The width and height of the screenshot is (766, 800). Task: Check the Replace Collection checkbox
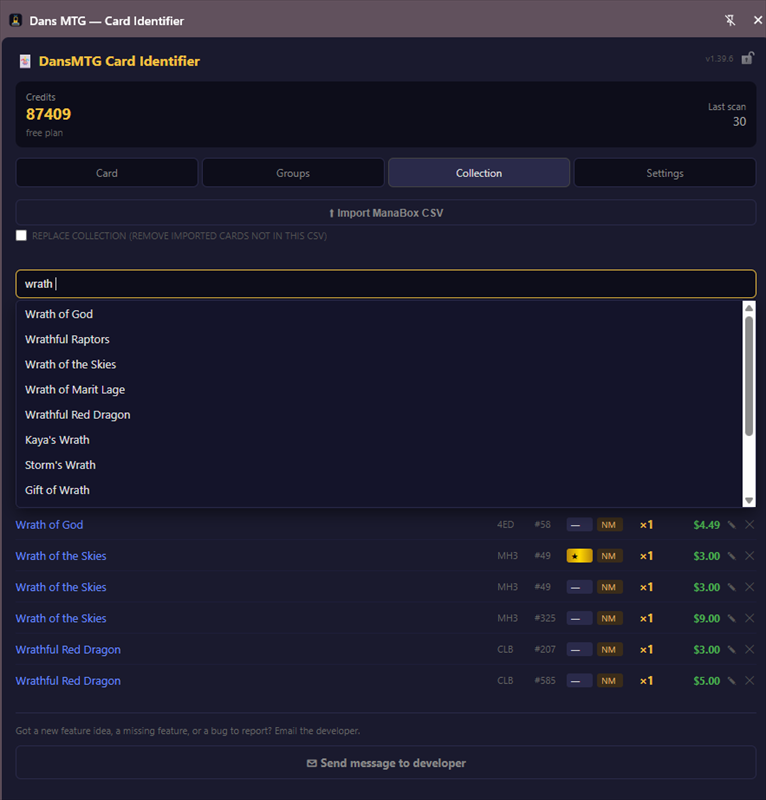click(x=21, y=235)
